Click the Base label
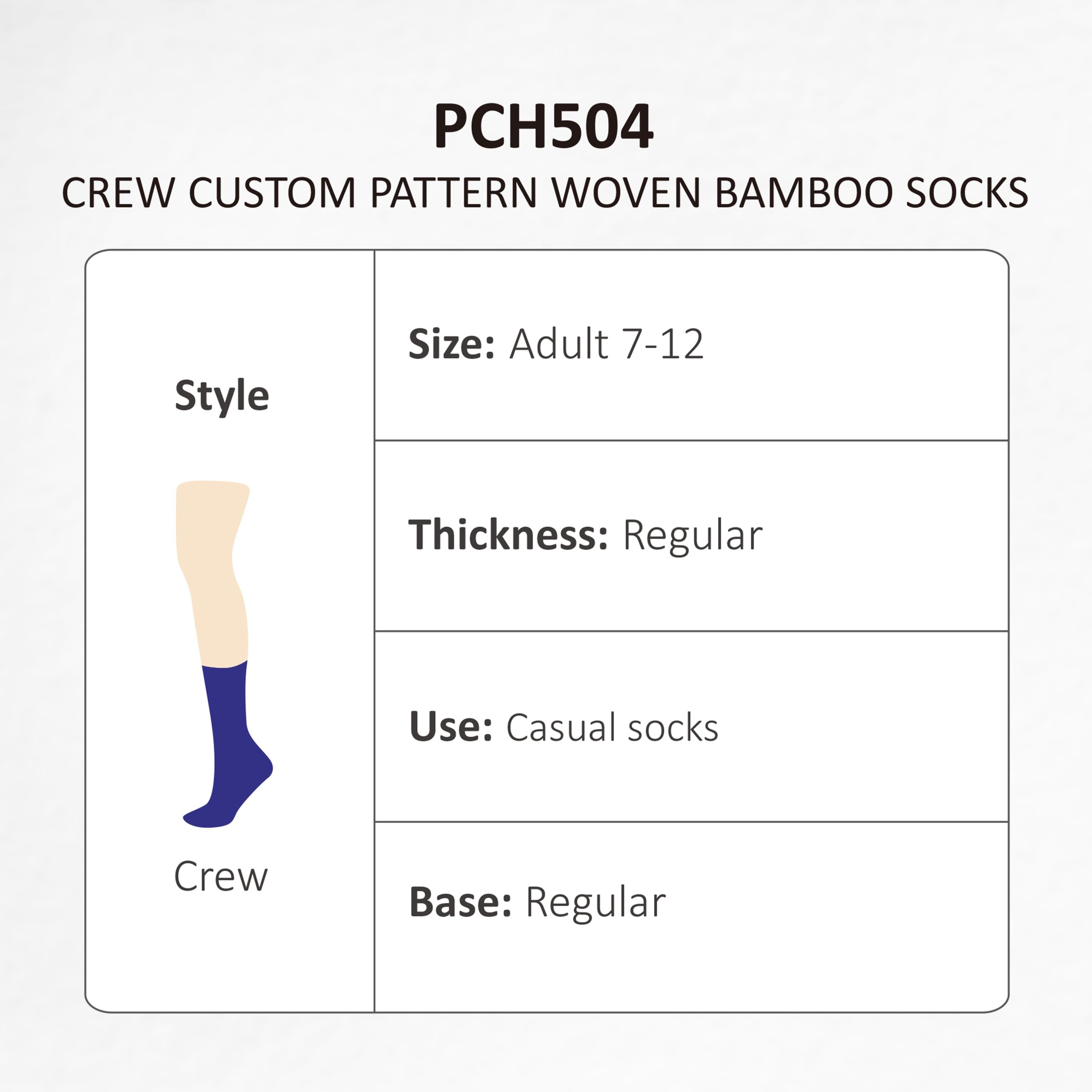 (459, 902)
